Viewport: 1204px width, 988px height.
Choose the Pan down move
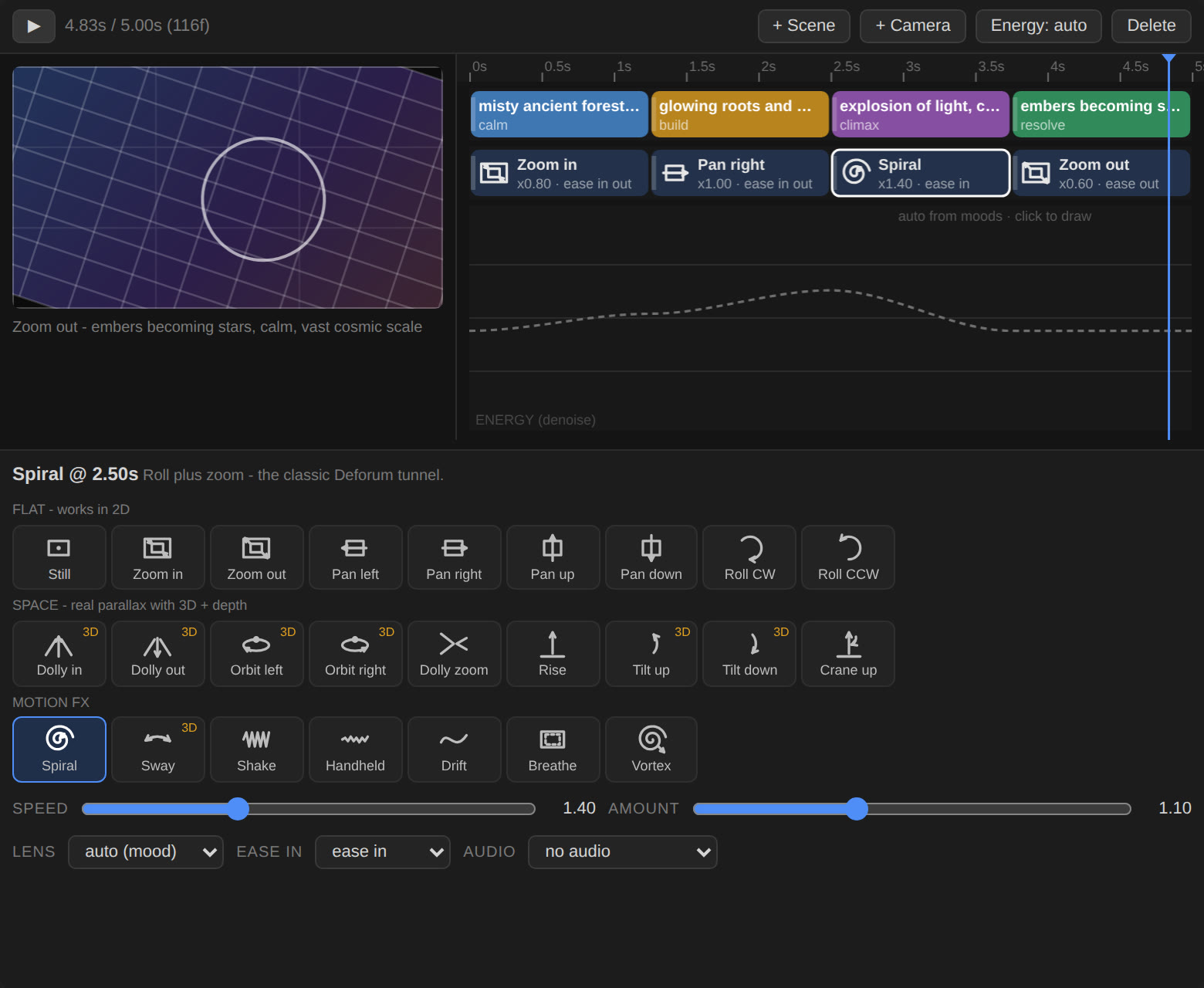[651, 557]
